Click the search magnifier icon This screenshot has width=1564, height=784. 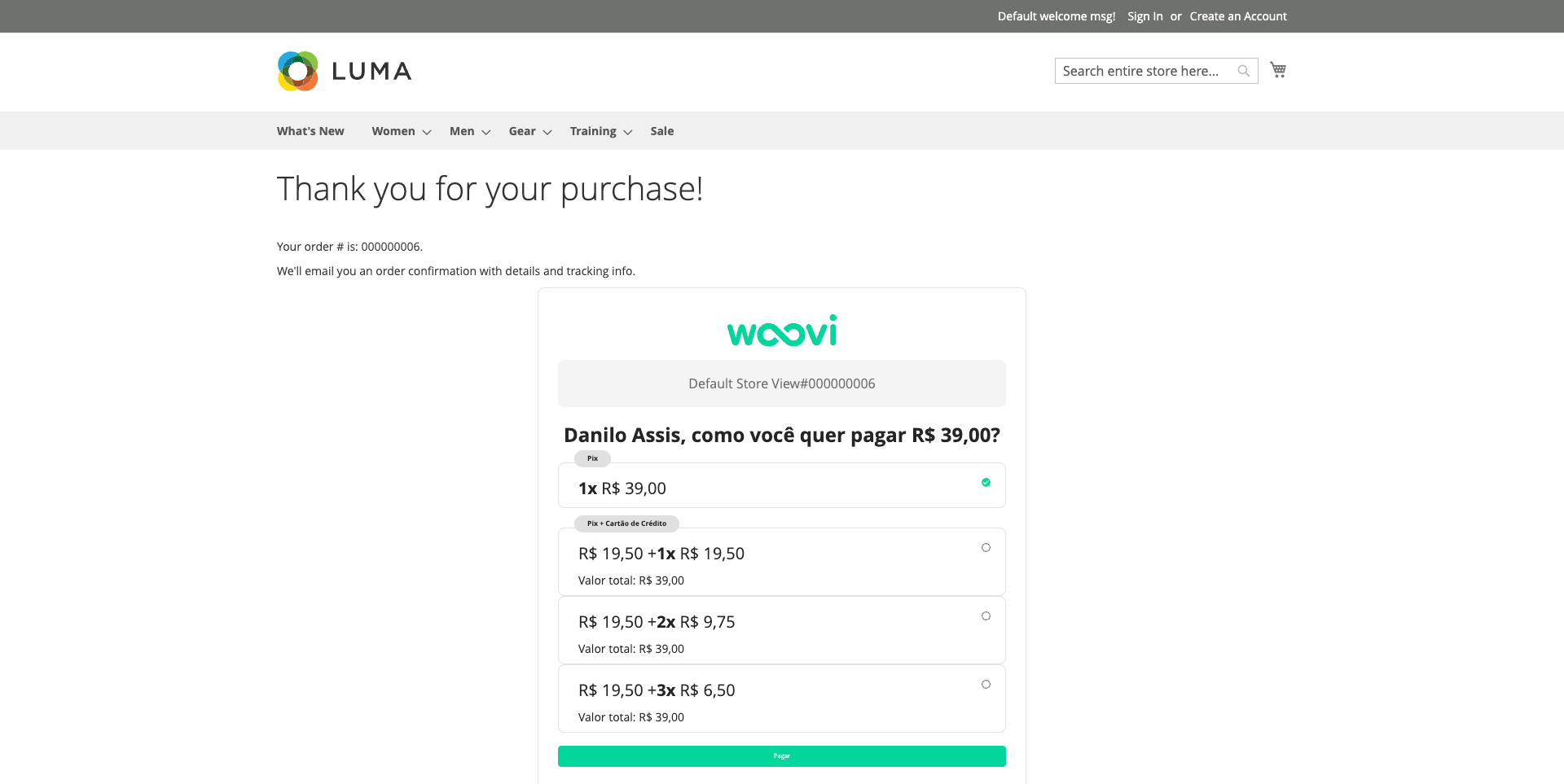point(1243,71)
